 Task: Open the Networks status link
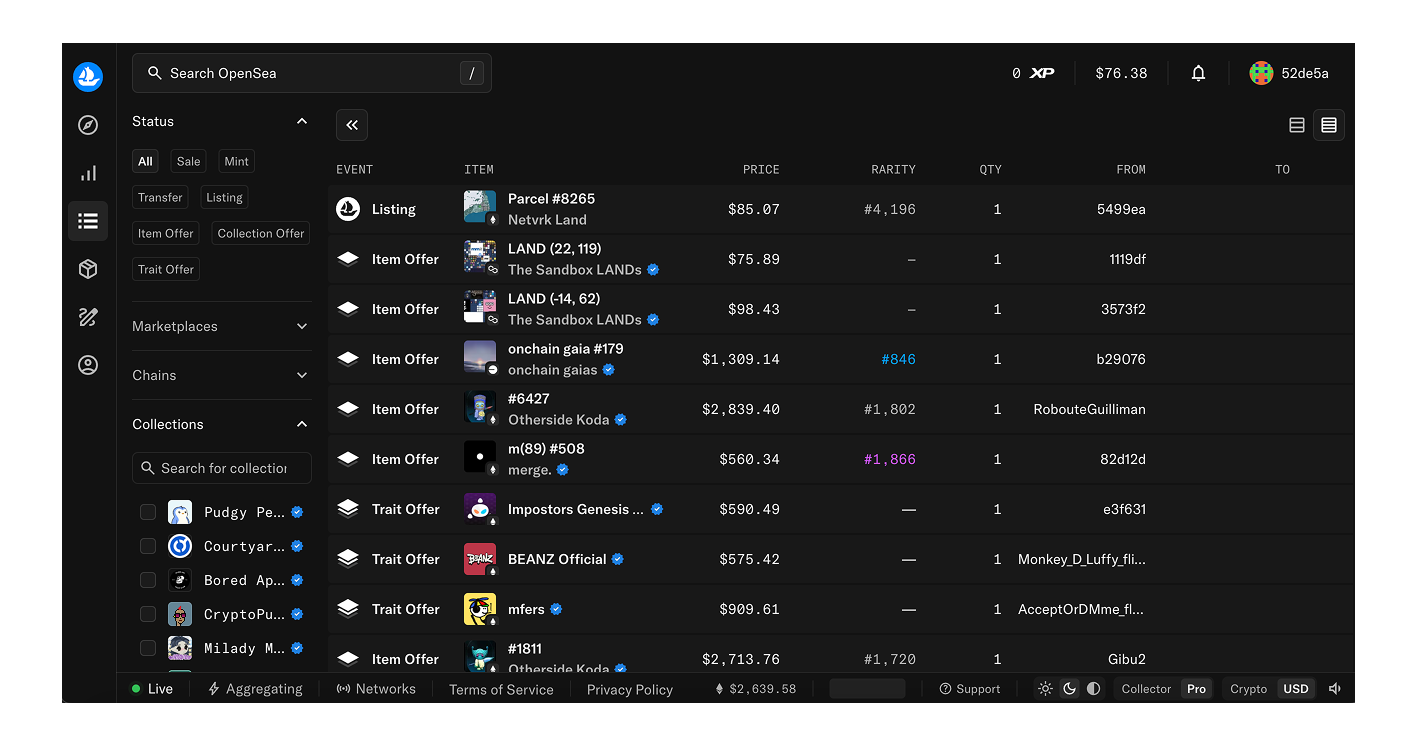coord(376,689)
